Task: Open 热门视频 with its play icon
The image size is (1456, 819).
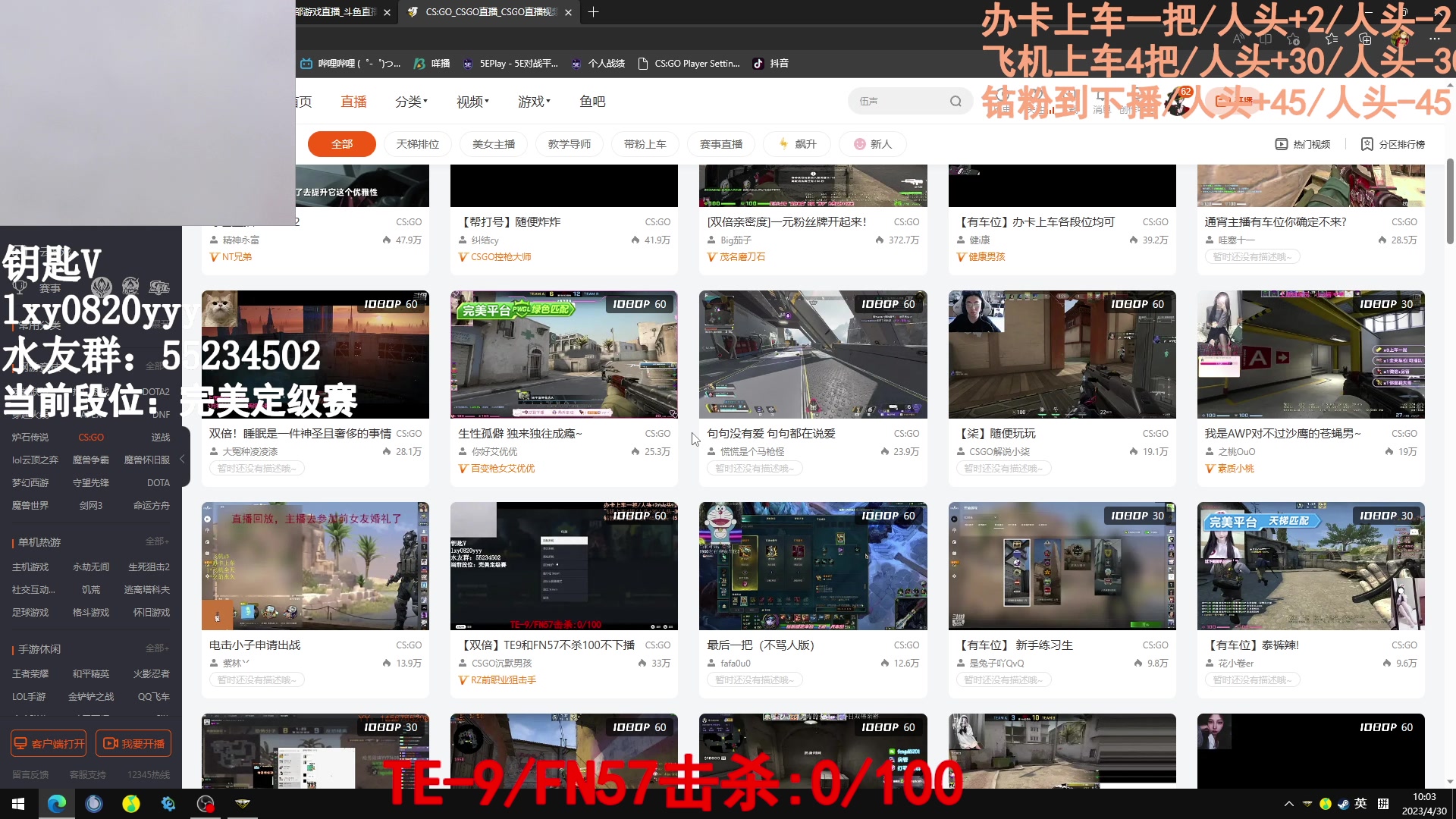Action: click(x=1303, y=144)
